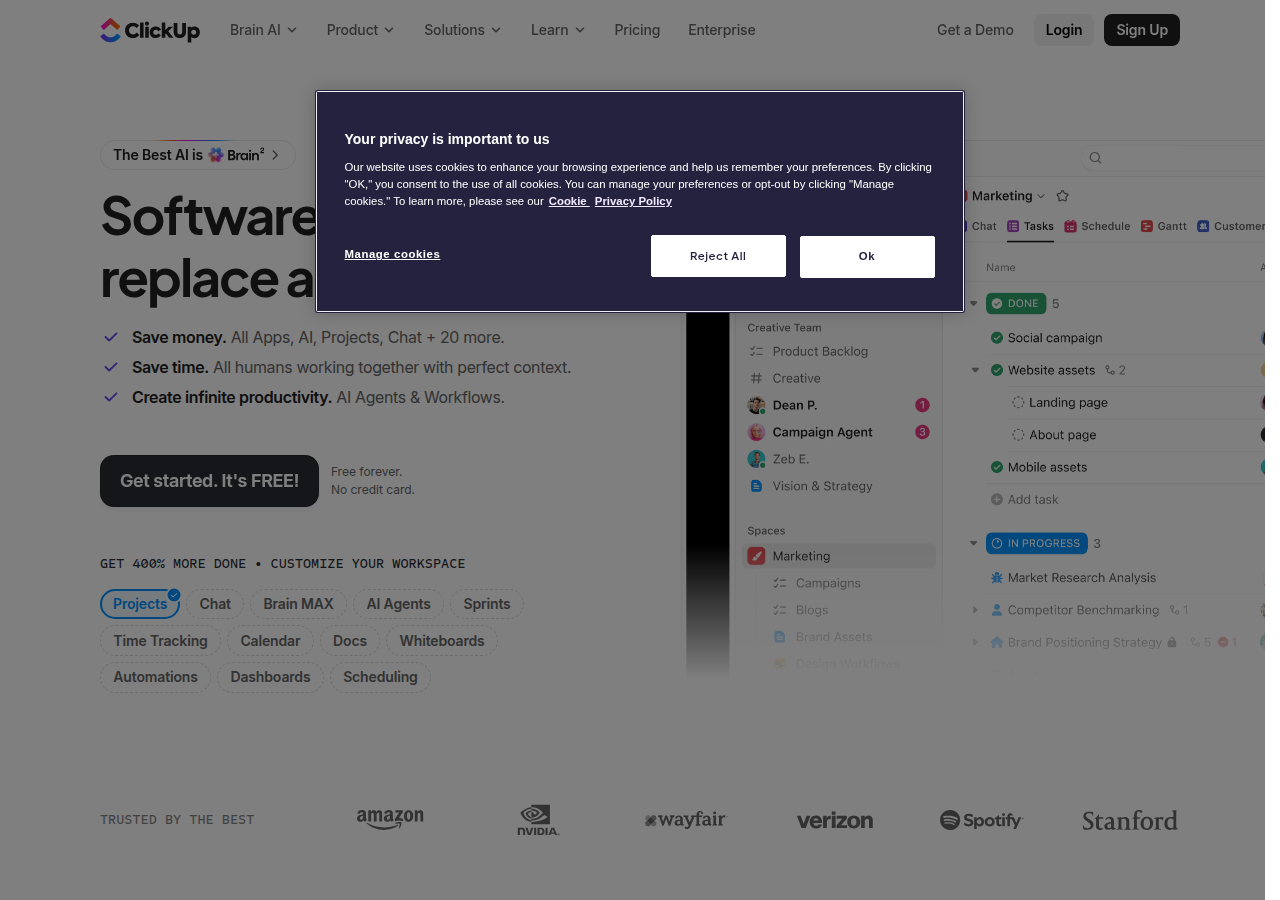Expand Competitor Benchmarking task
Image resolution: width=1280 pixels, height=900 pixels.
pos(975,610)
